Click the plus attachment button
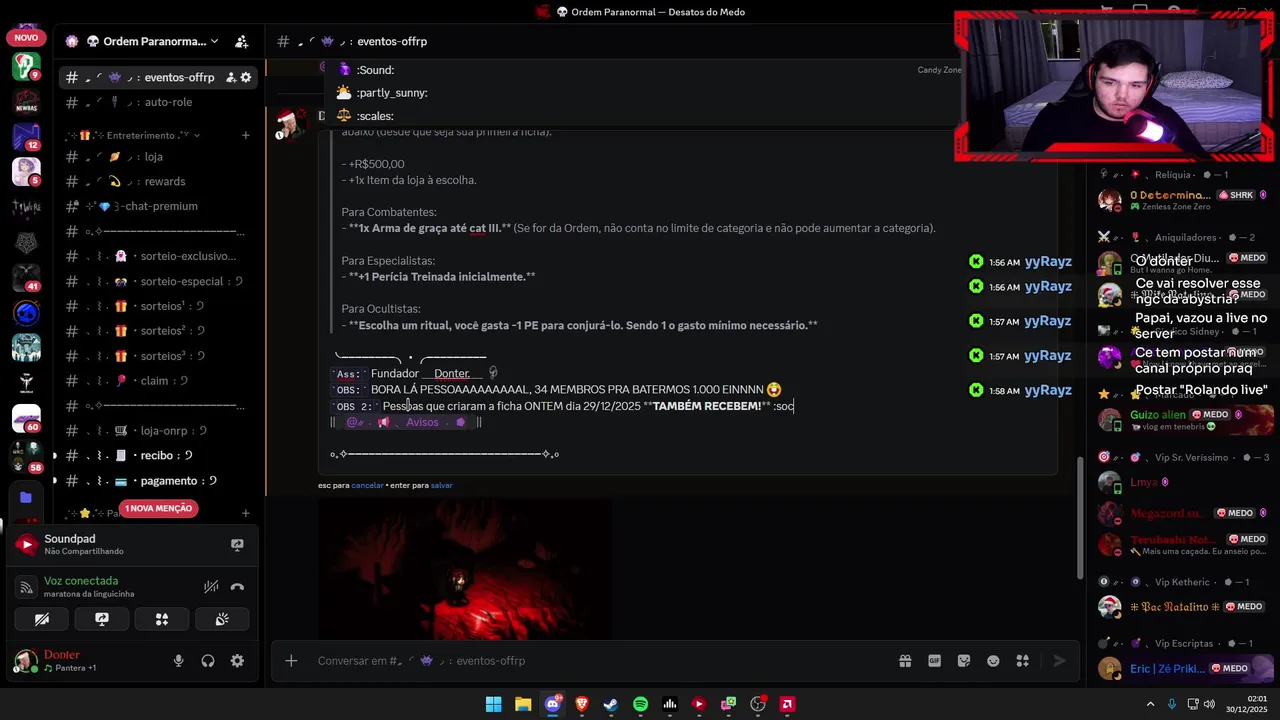The width and height of the screenshot is (1280, 720). (291, 661)
